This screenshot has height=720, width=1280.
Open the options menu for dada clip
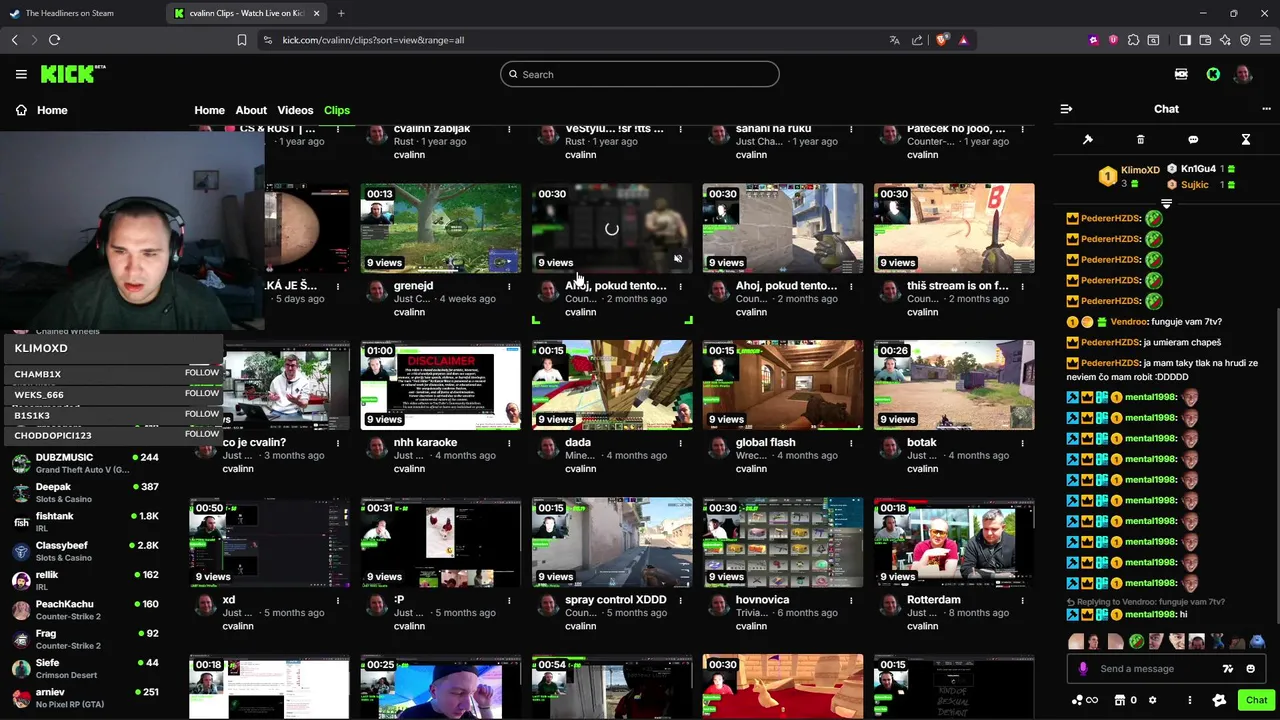coord(680,443)
